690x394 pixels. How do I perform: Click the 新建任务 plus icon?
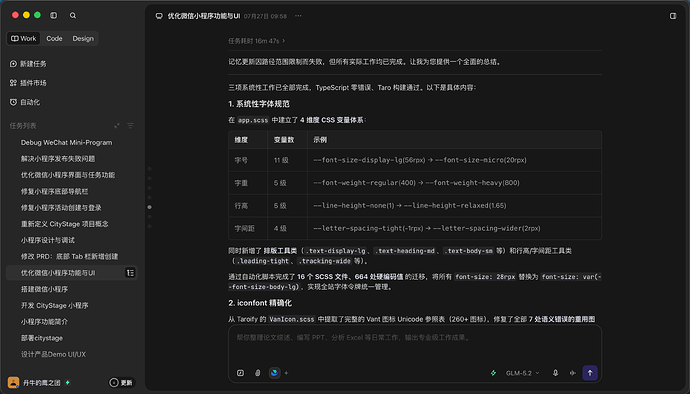13,64
